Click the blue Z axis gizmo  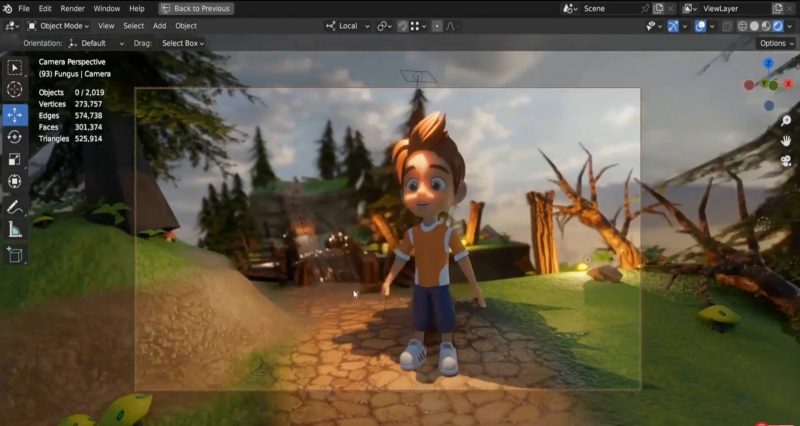[x=768, y=63]
